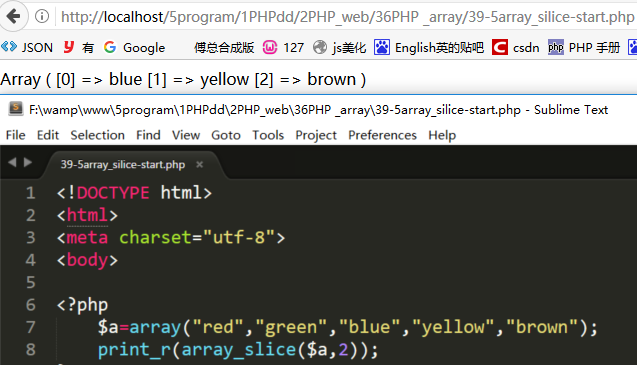Image resolution: width=637 pixels, height=365 pixels.
Task: Click the array_slice function name
Action: pos(239,350)
